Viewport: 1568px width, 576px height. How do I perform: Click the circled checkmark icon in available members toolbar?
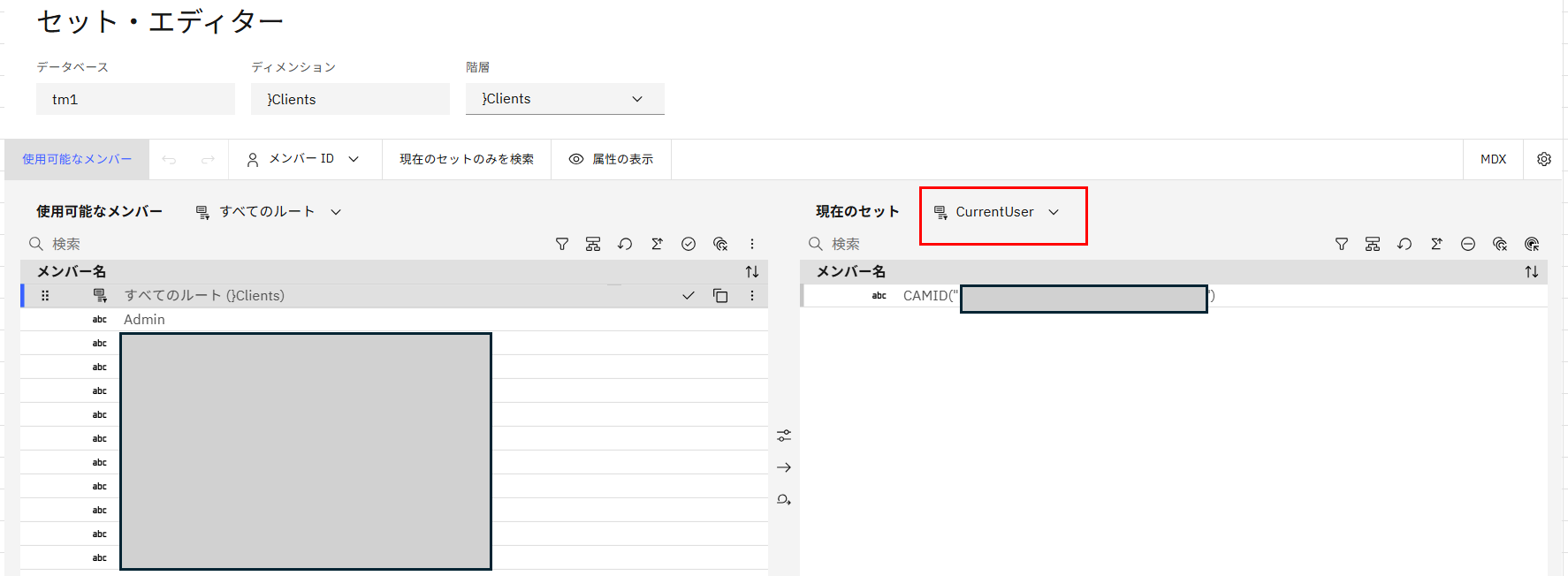tap(689, 244)
